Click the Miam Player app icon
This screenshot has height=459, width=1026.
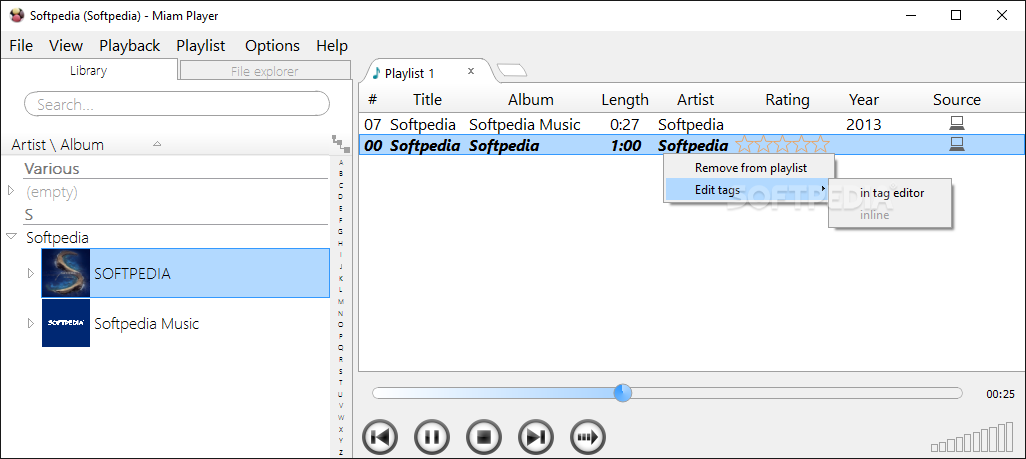[x=17, y=15]
